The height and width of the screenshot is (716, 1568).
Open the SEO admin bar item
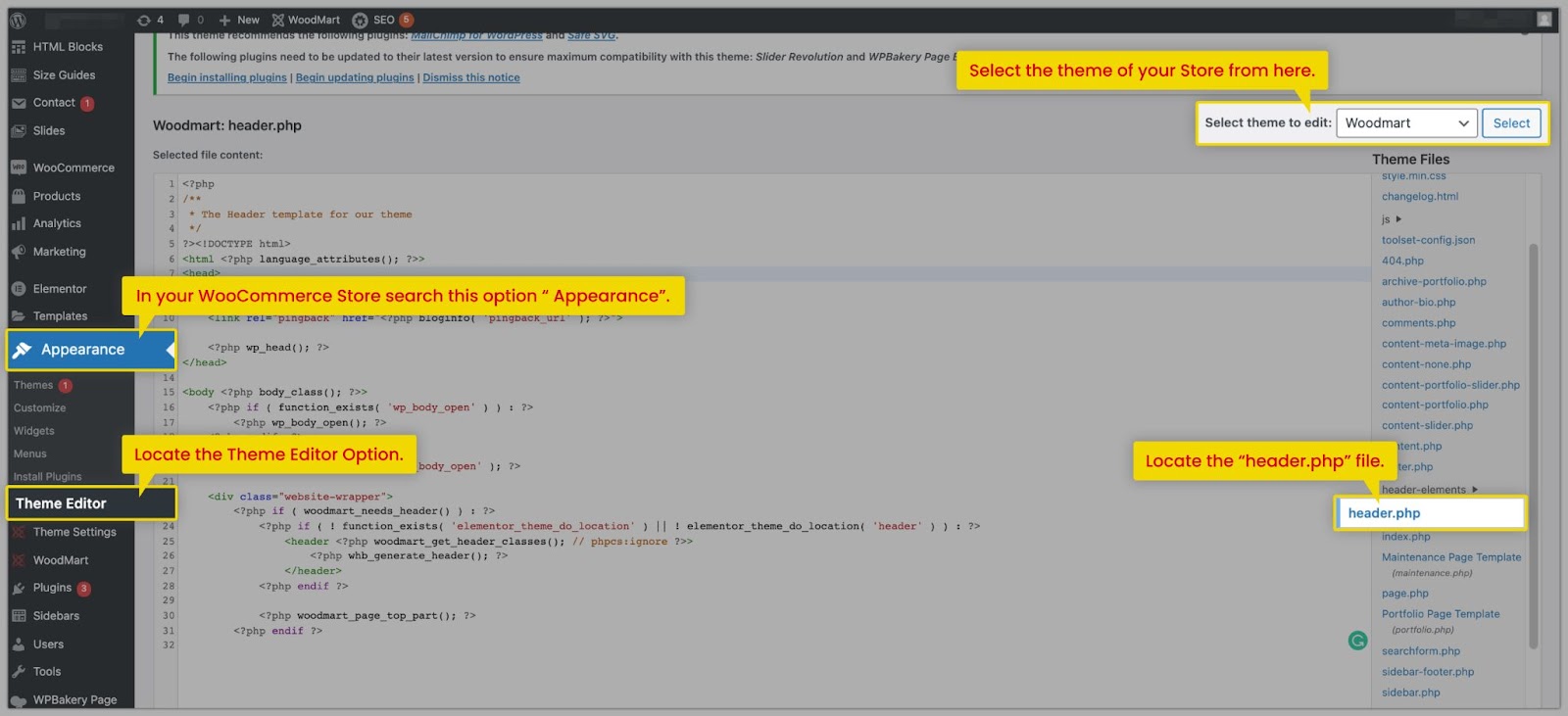pyautogui.click(x=383, y=20)
